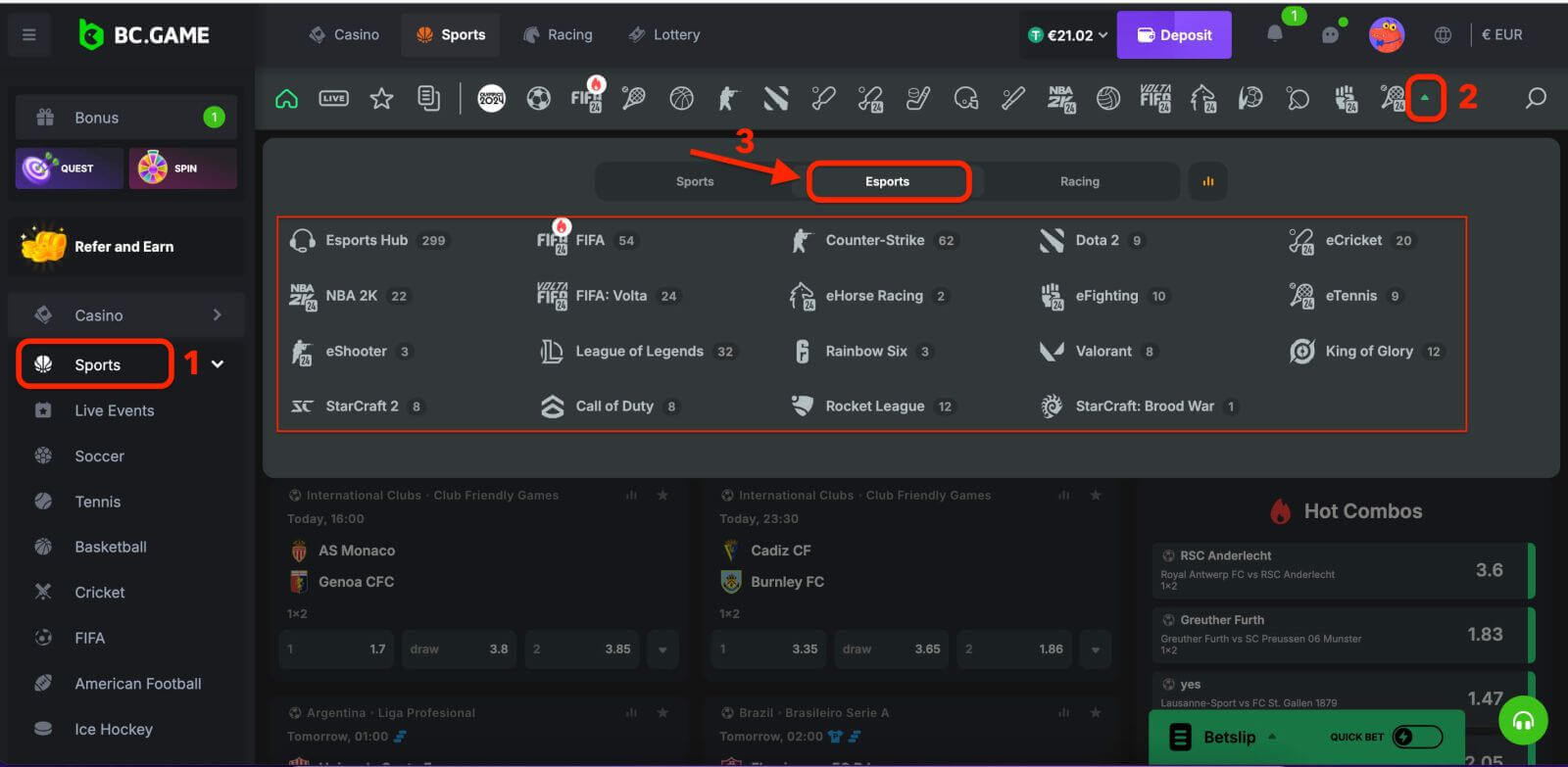Viewport: 1568px width, 767px height.
Task: Open the language globe icon
Action: [x=1443, y=35]
